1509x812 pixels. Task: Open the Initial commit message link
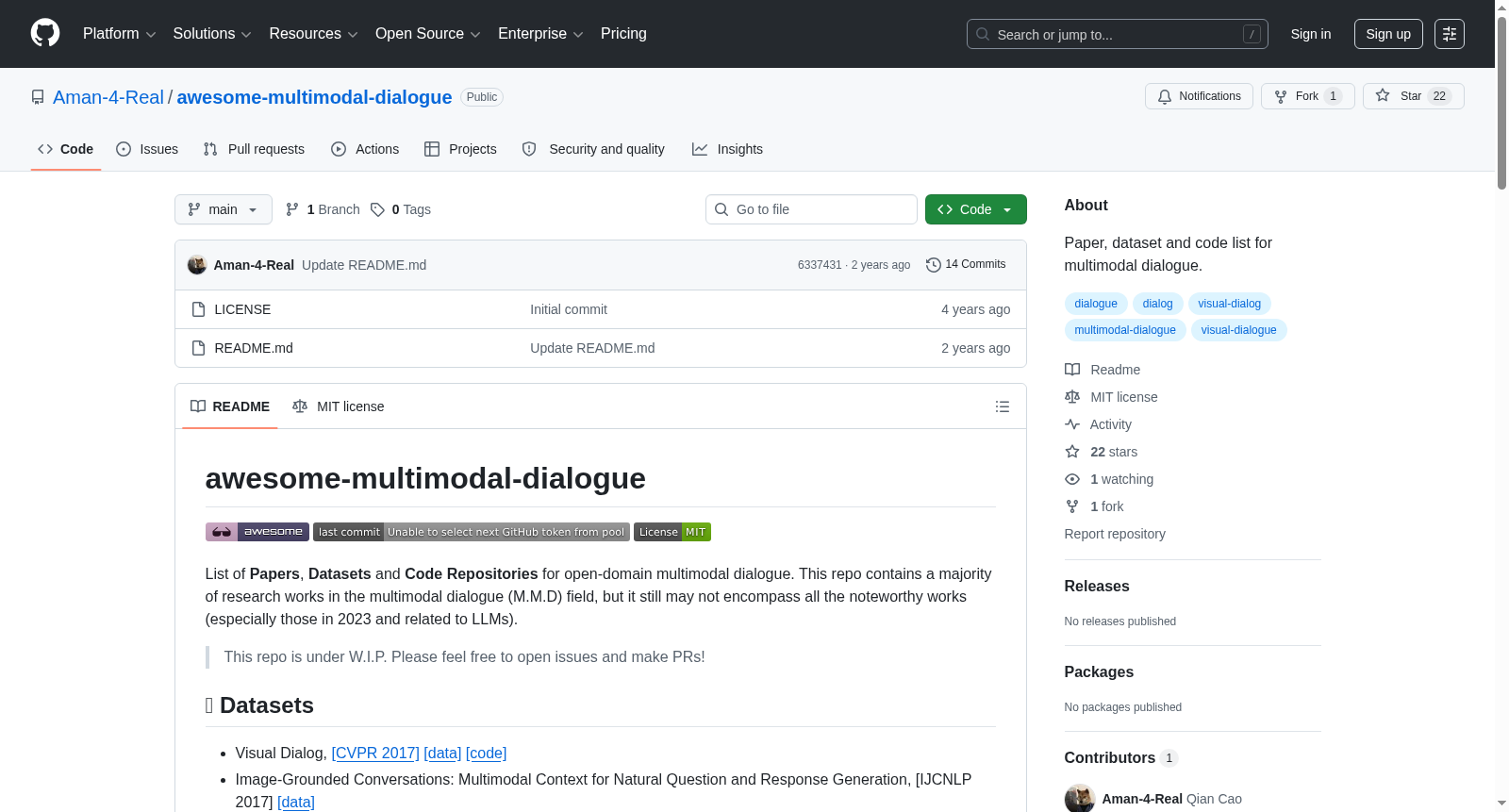pyautogui.click(x=569, y=309)
